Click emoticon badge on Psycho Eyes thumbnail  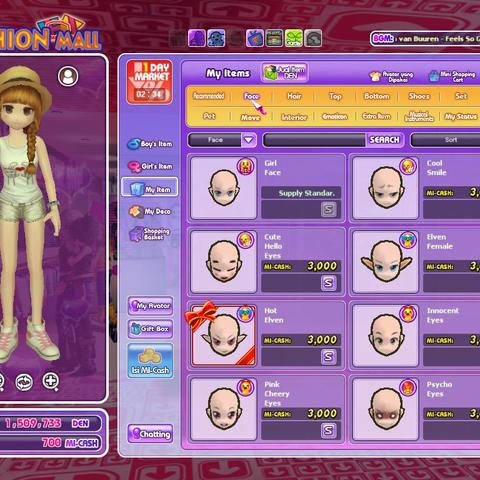[408, 387]
